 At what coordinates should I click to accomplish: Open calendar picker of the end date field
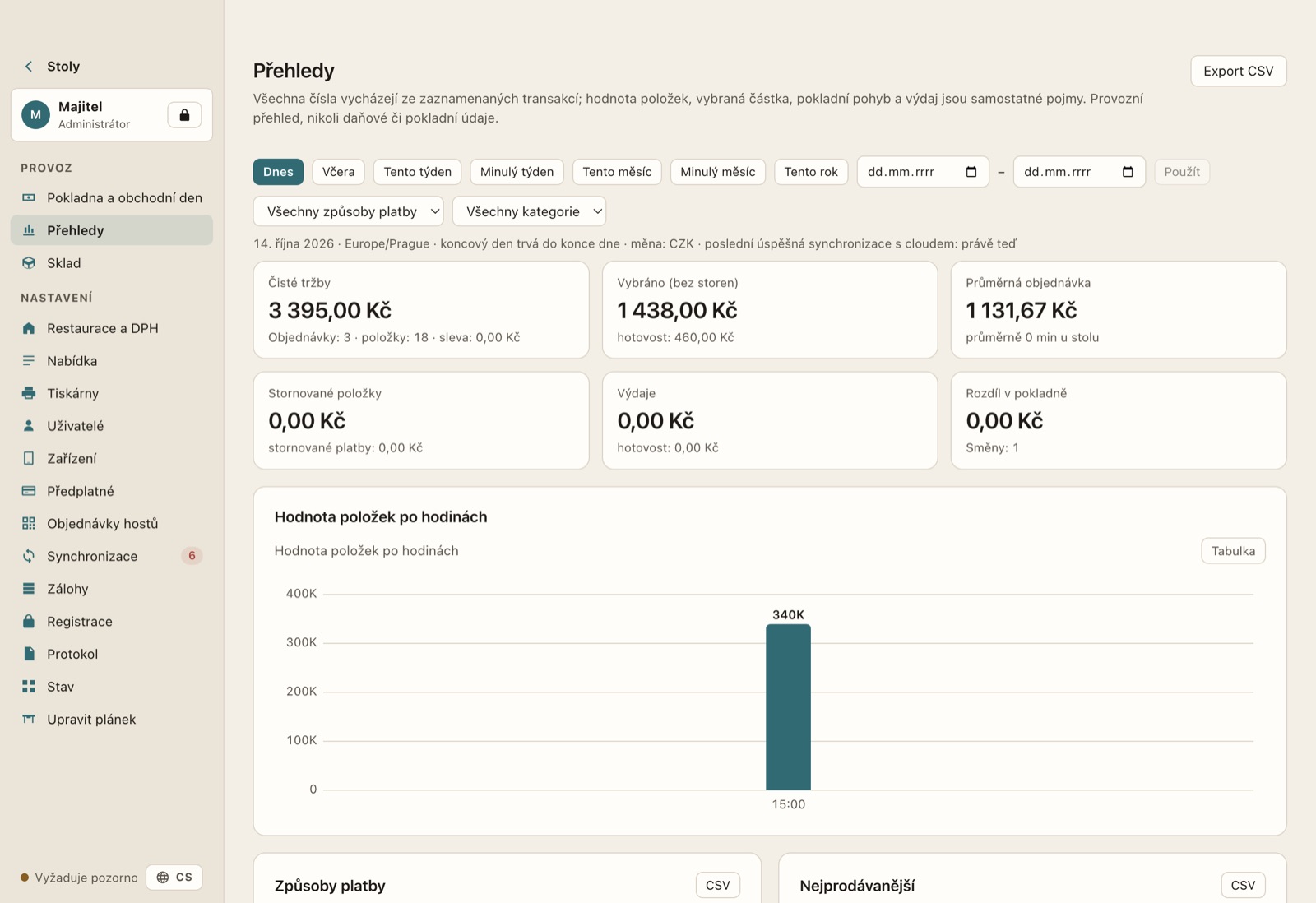point(1128,172)
